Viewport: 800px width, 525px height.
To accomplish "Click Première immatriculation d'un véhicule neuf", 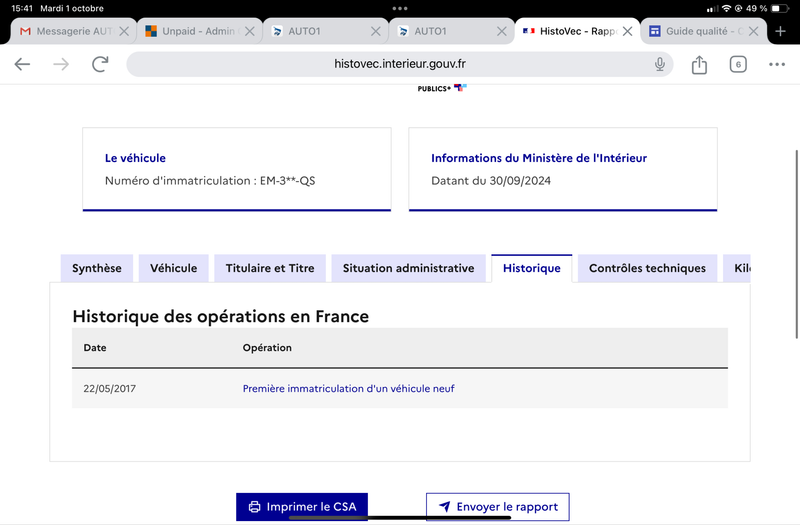I will [x=348, y=389].
